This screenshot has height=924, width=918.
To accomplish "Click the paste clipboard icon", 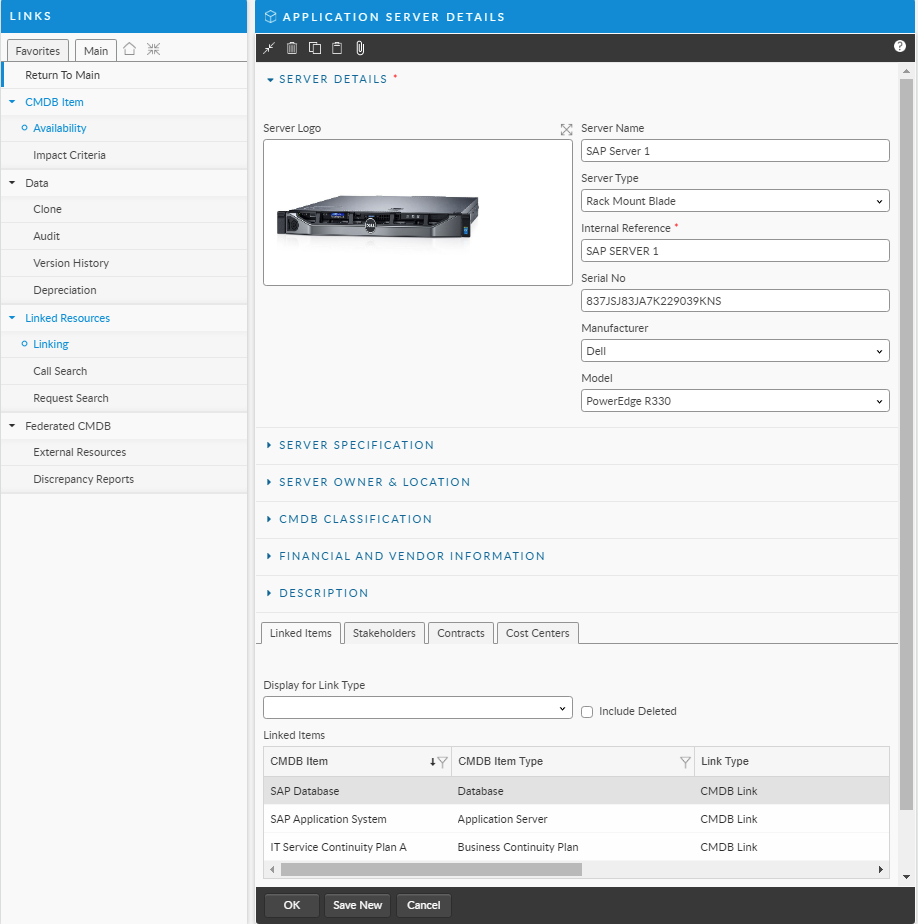I will (337, 48).
